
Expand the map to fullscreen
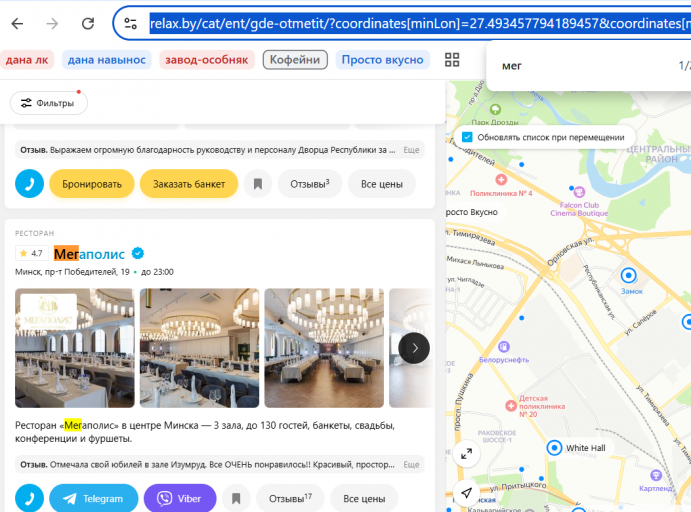point(466,453)
